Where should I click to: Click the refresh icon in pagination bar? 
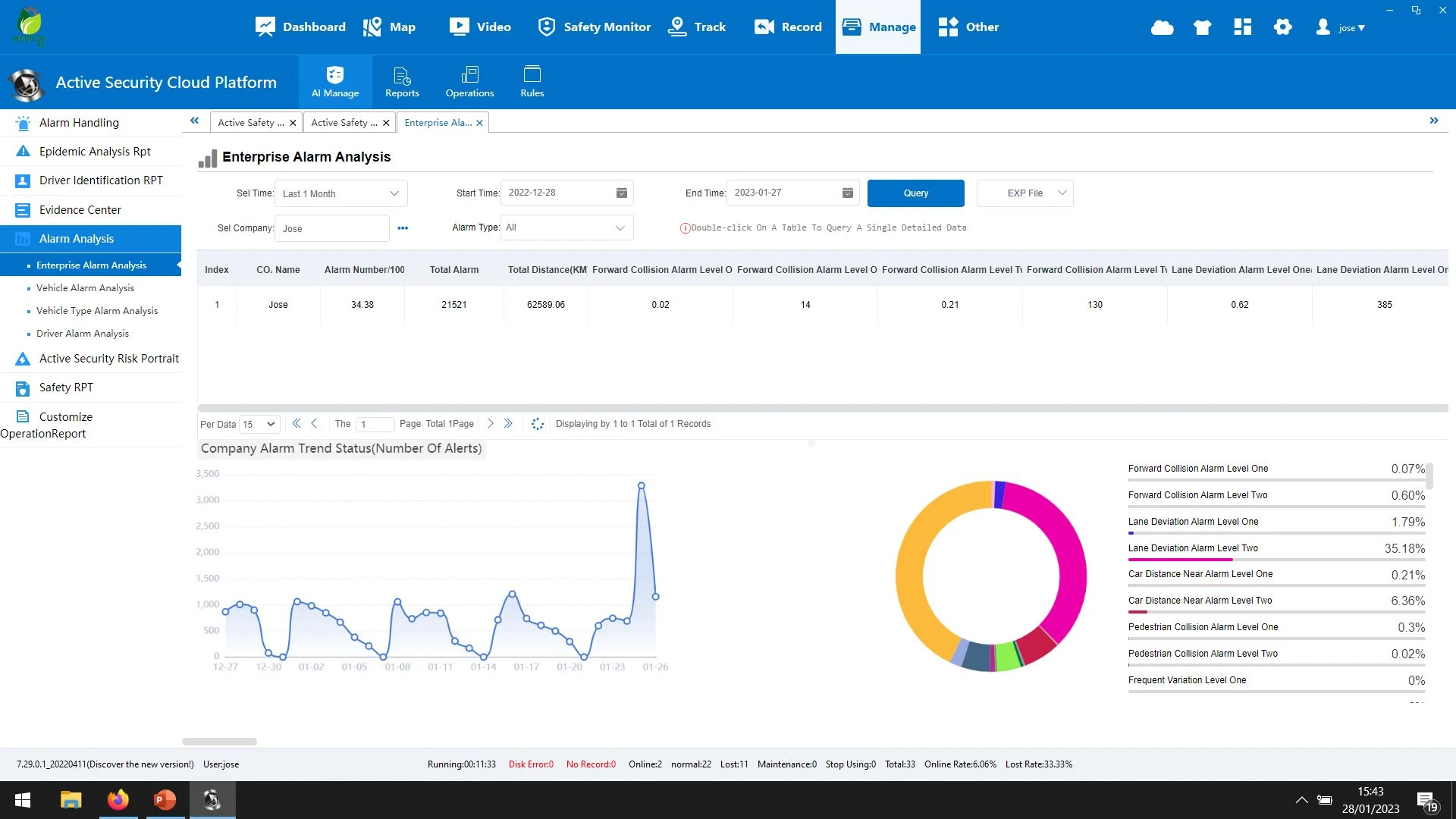[538, 424]
